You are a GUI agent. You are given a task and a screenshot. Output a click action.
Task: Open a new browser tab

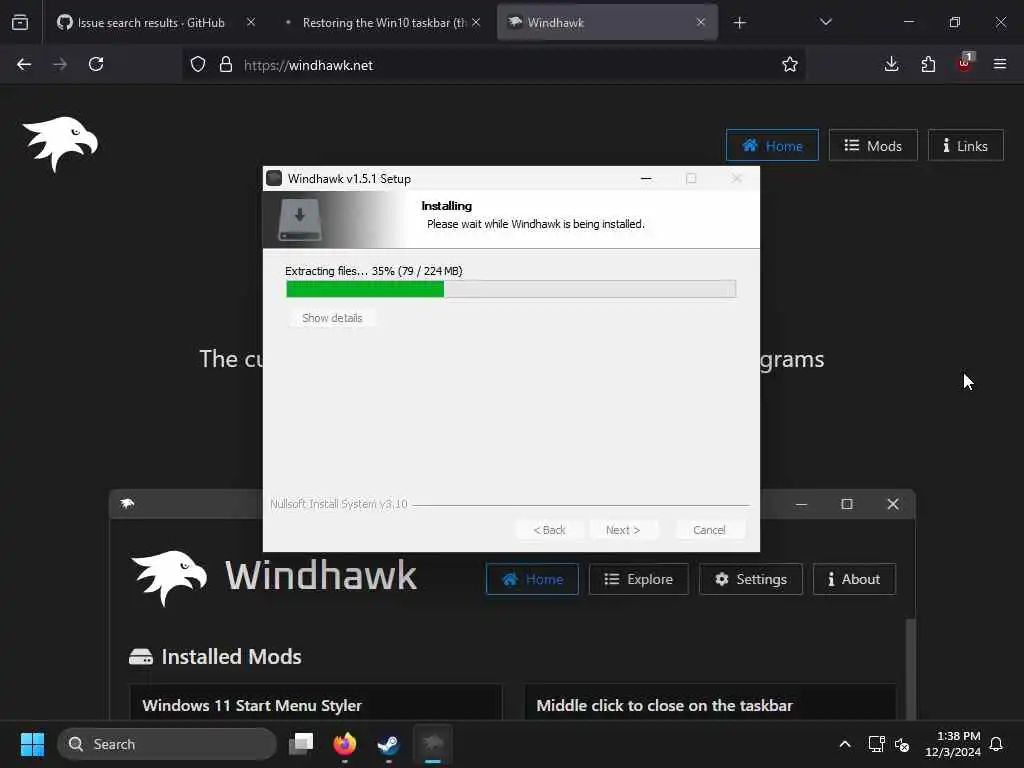pyautogui.click(x=739, y=23)
